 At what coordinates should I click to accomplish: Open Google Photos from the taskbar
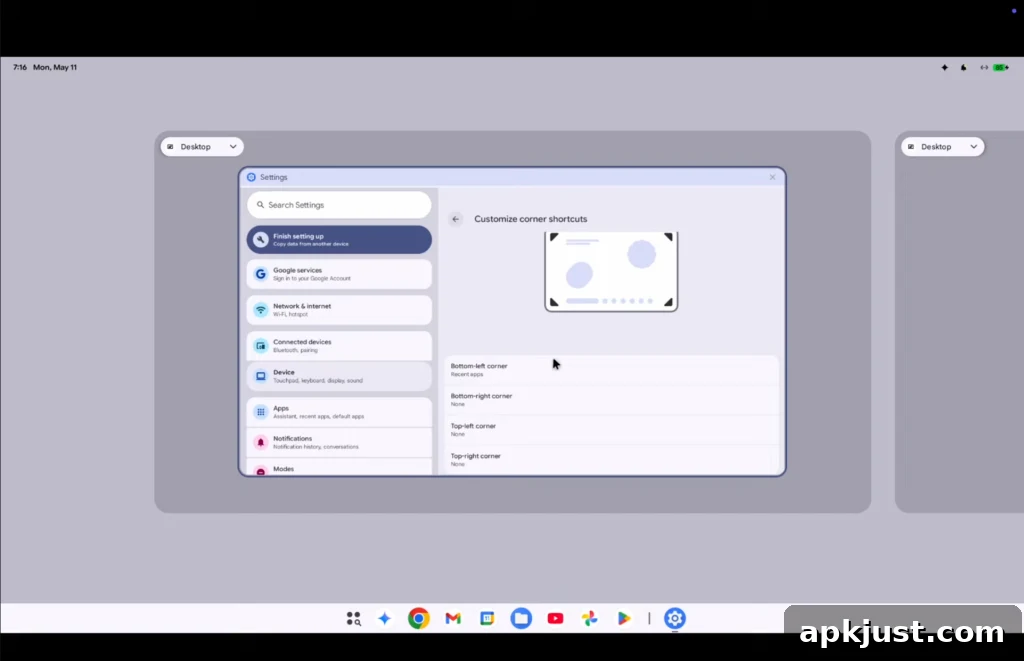(x=590, y=619)
